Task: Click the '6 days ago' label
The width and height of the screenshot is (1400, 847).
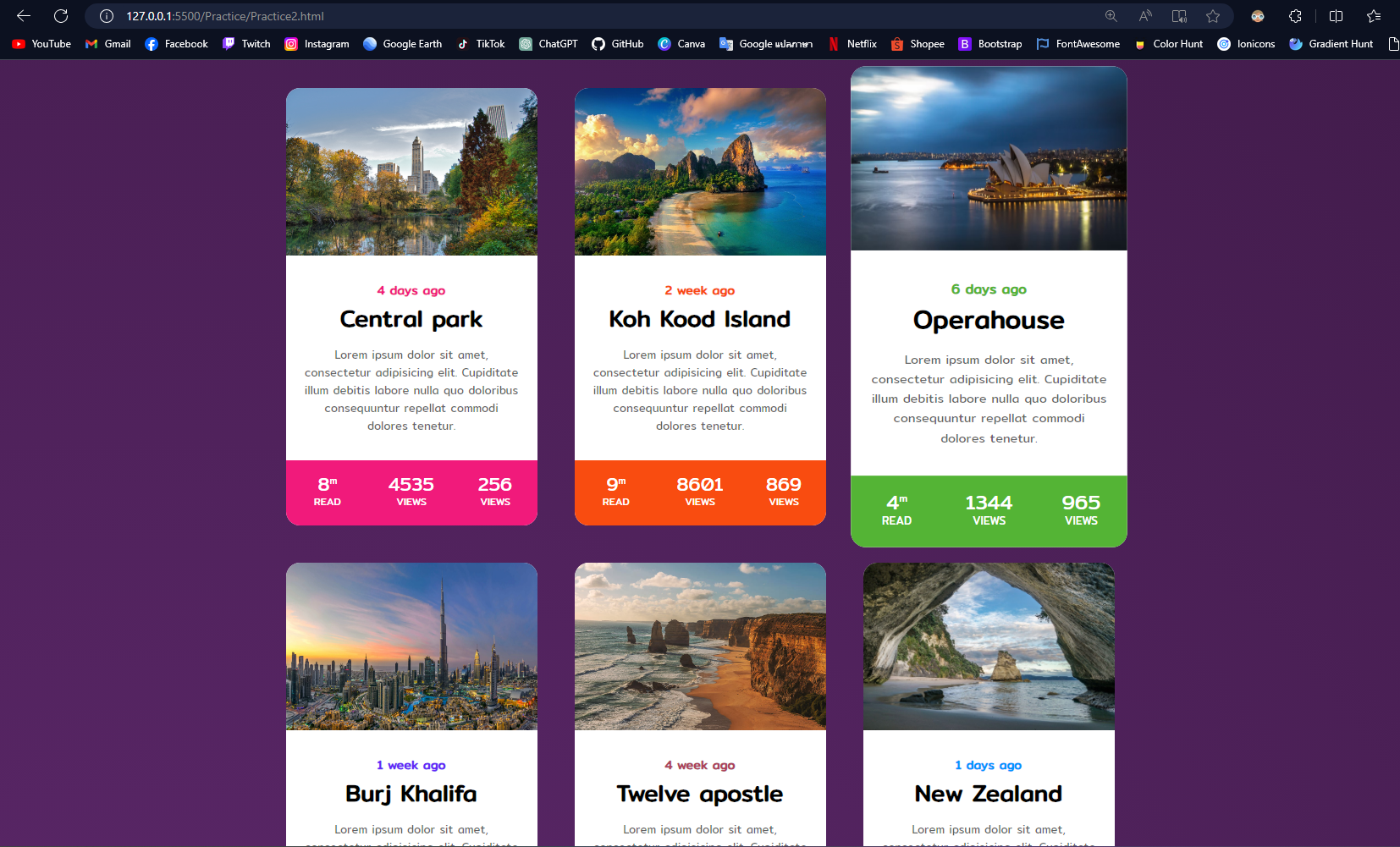Action: pyautogui.click(x=989, y=289)
